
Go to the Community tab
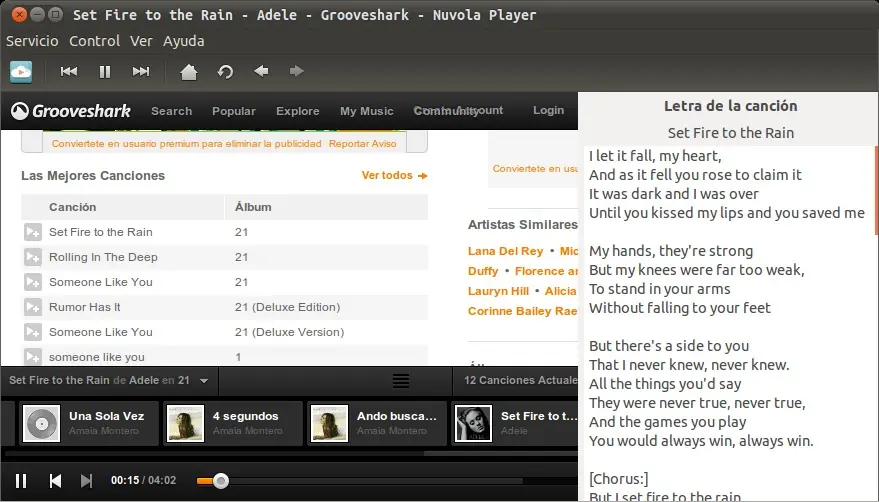coord(446,111)
